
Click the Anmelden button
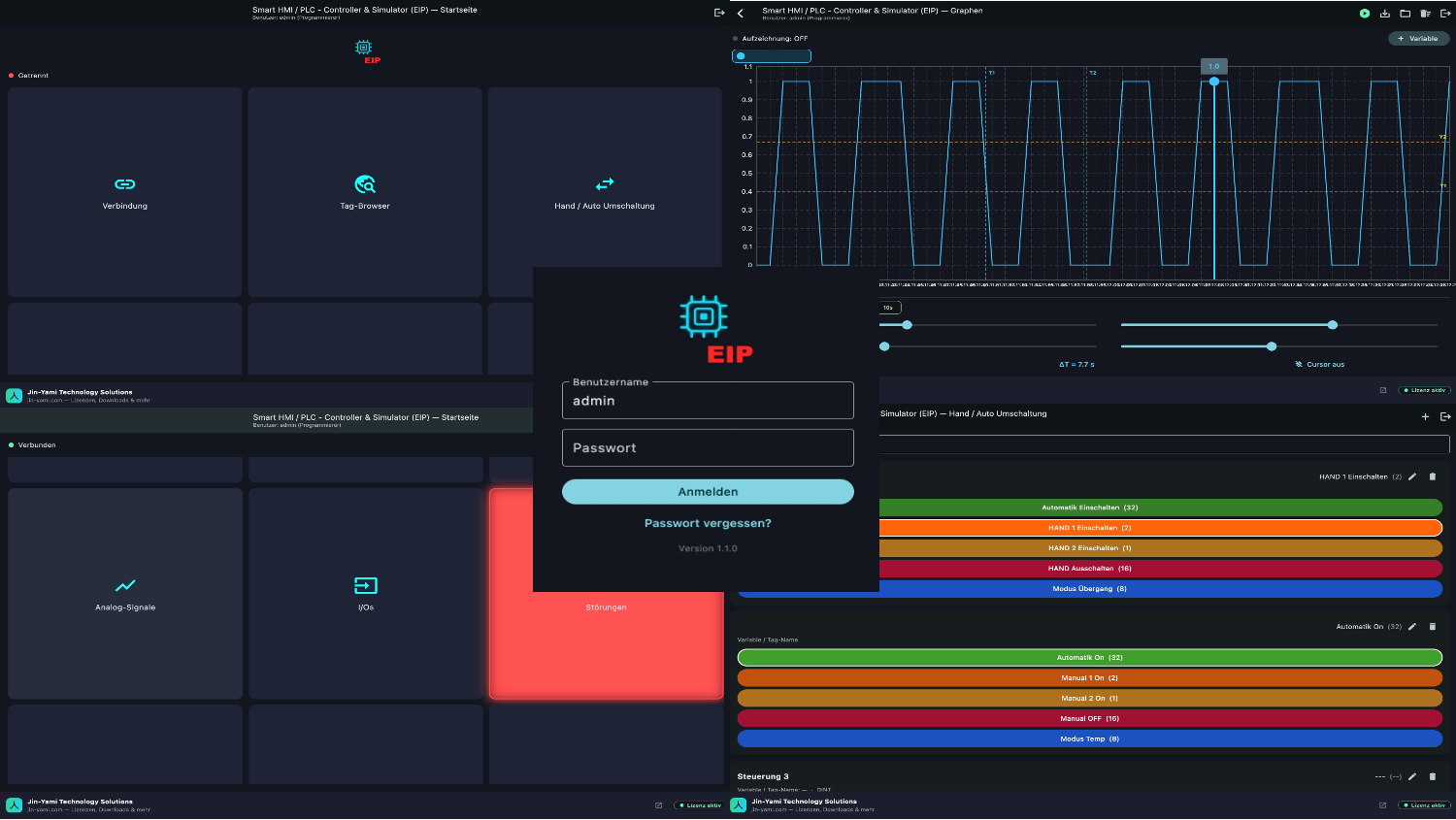(x=708, y=492)
